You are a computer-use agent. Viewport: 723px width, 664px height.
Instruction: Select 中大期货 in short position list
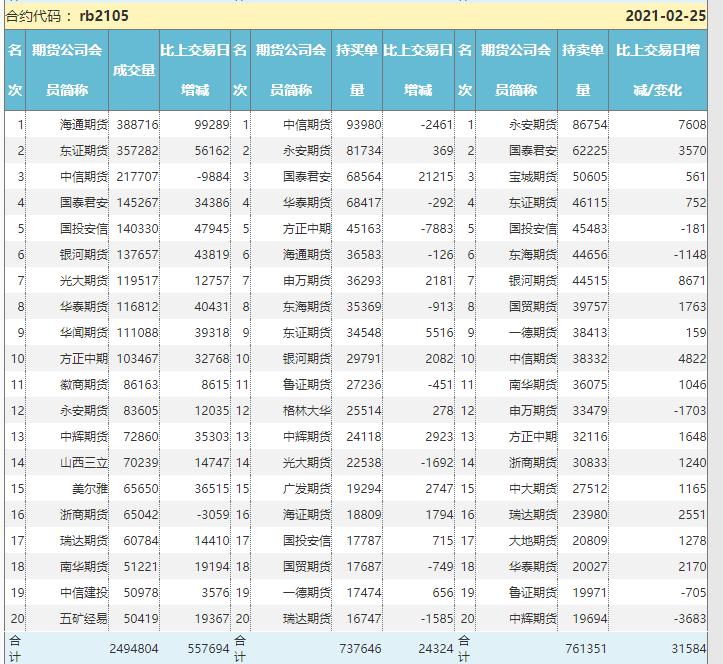click(x=533, y=488)
